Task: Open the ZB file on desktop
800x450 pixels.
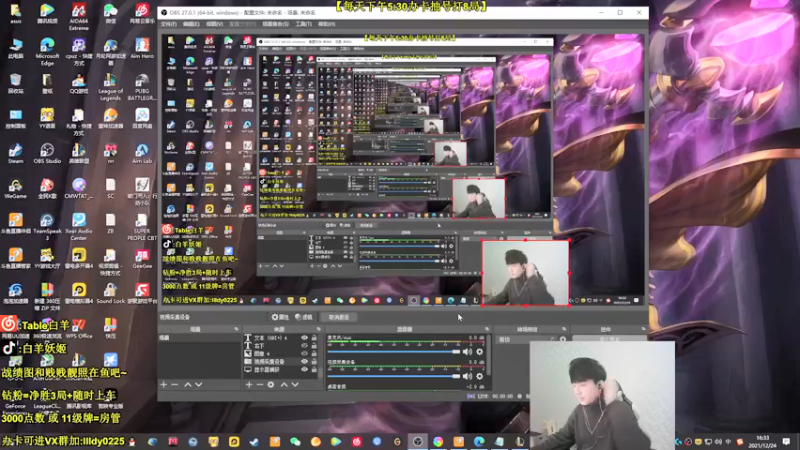Action: click(110, 223)
